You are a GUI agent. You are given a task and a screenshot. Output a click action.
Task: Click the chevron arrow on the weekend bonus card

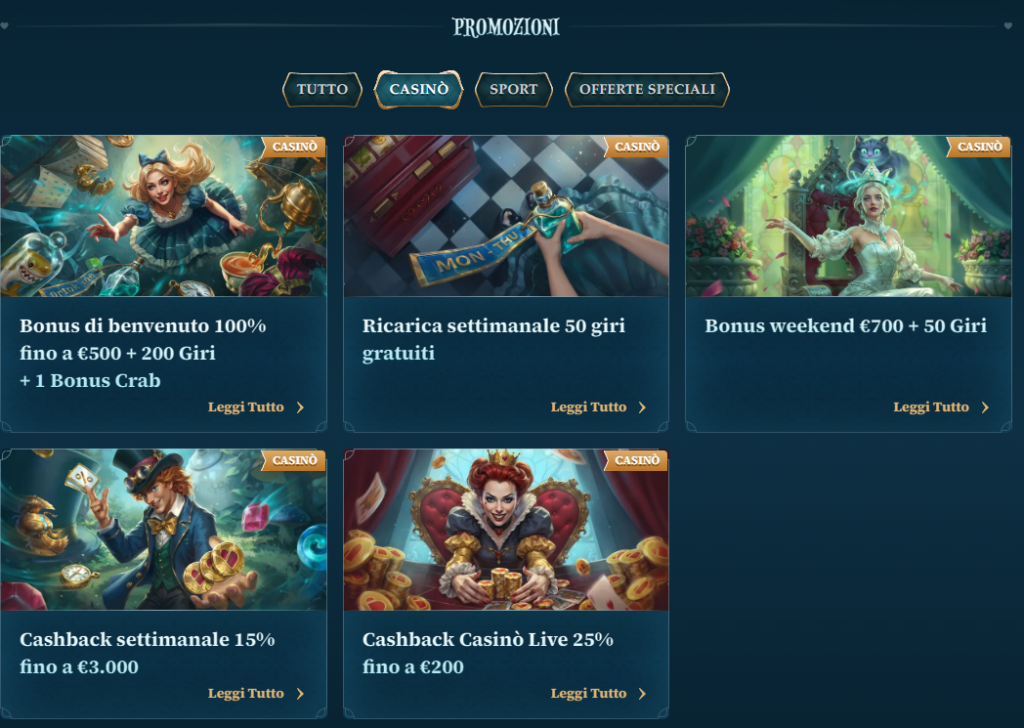(x=985, y=407)
